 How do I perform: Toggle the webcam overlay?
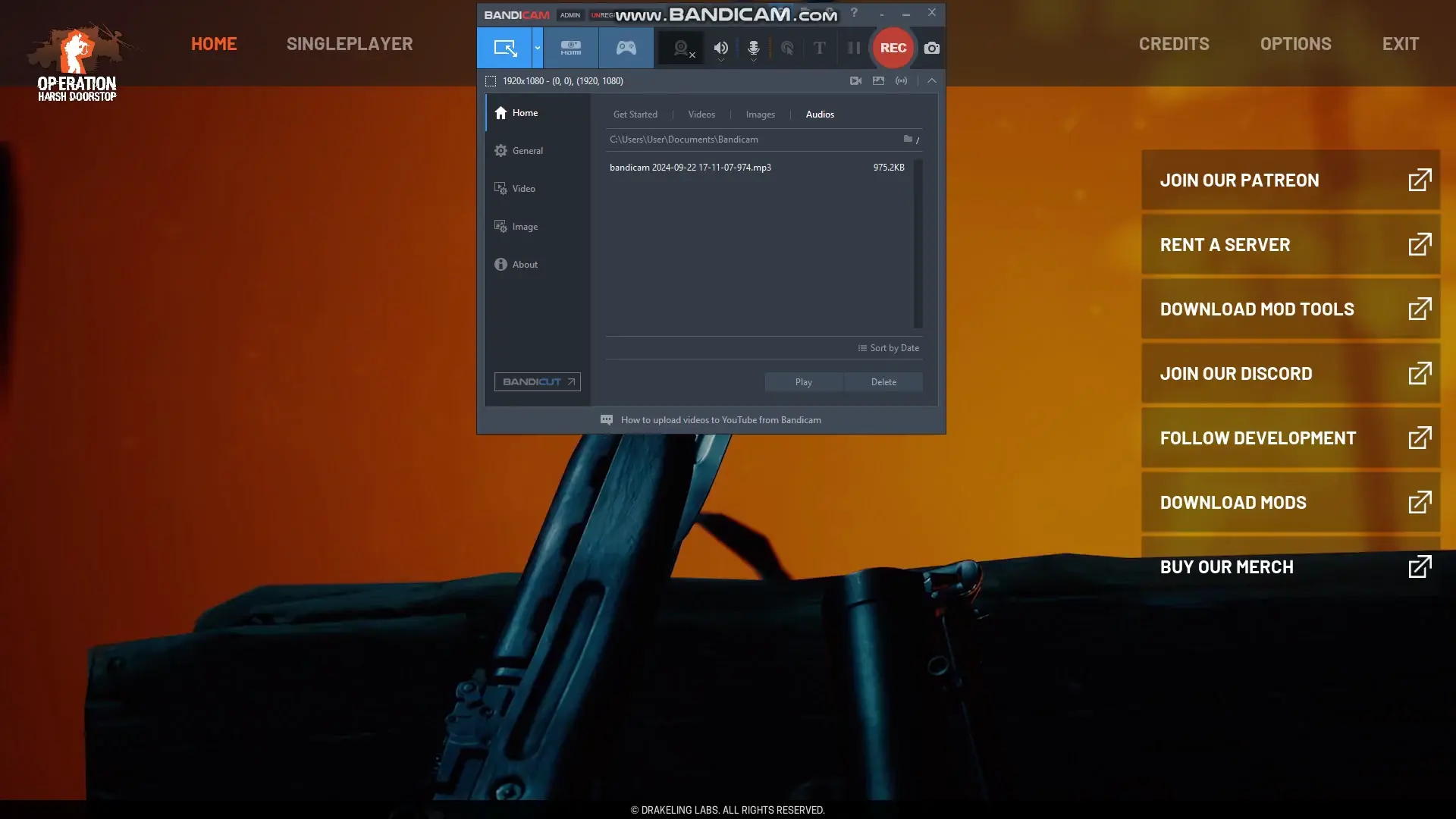[681, 48]
